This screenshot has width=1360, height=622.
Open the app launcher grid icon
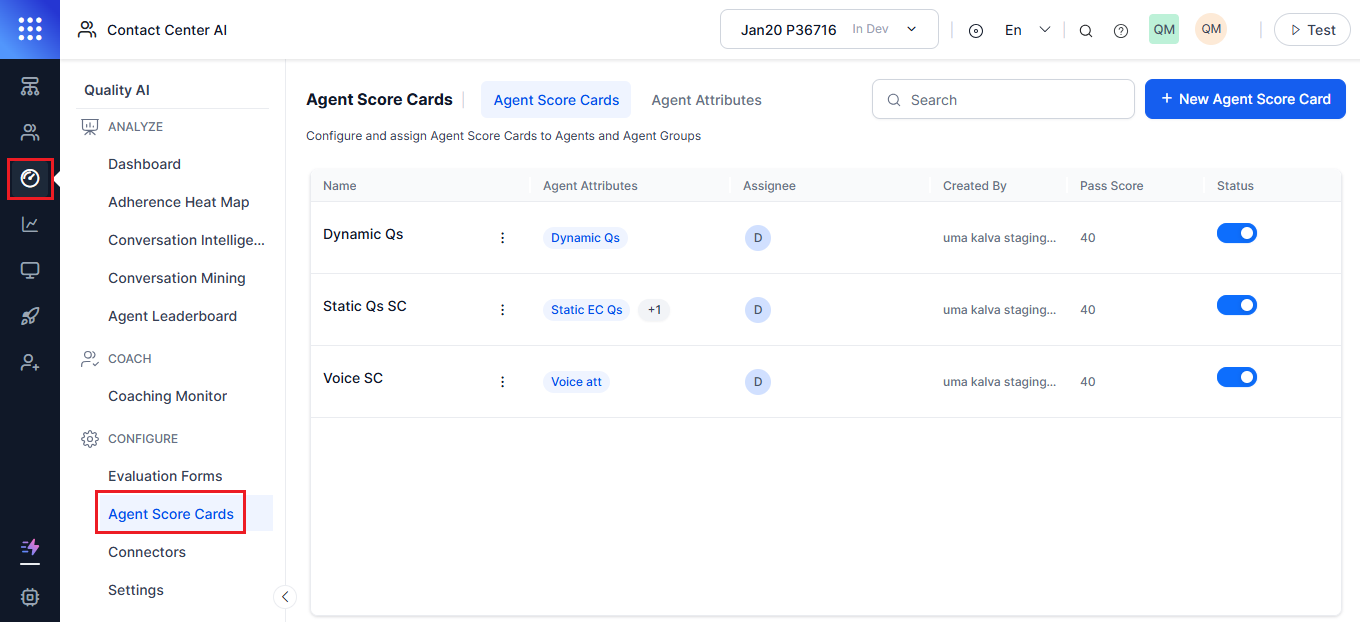point(29,29)
